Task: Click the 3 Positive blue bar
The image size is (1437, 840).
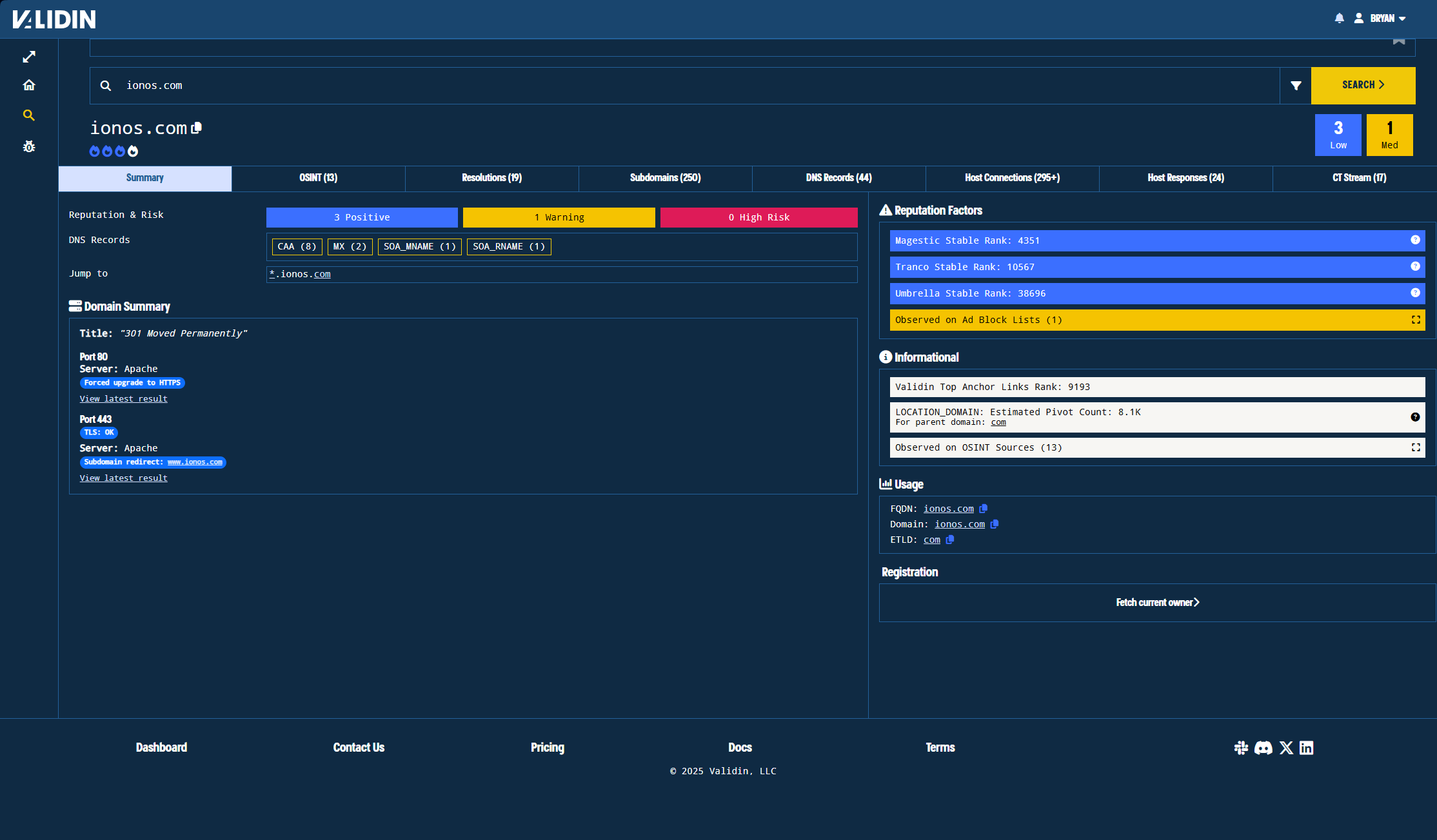Action: (x=362, y=217)
